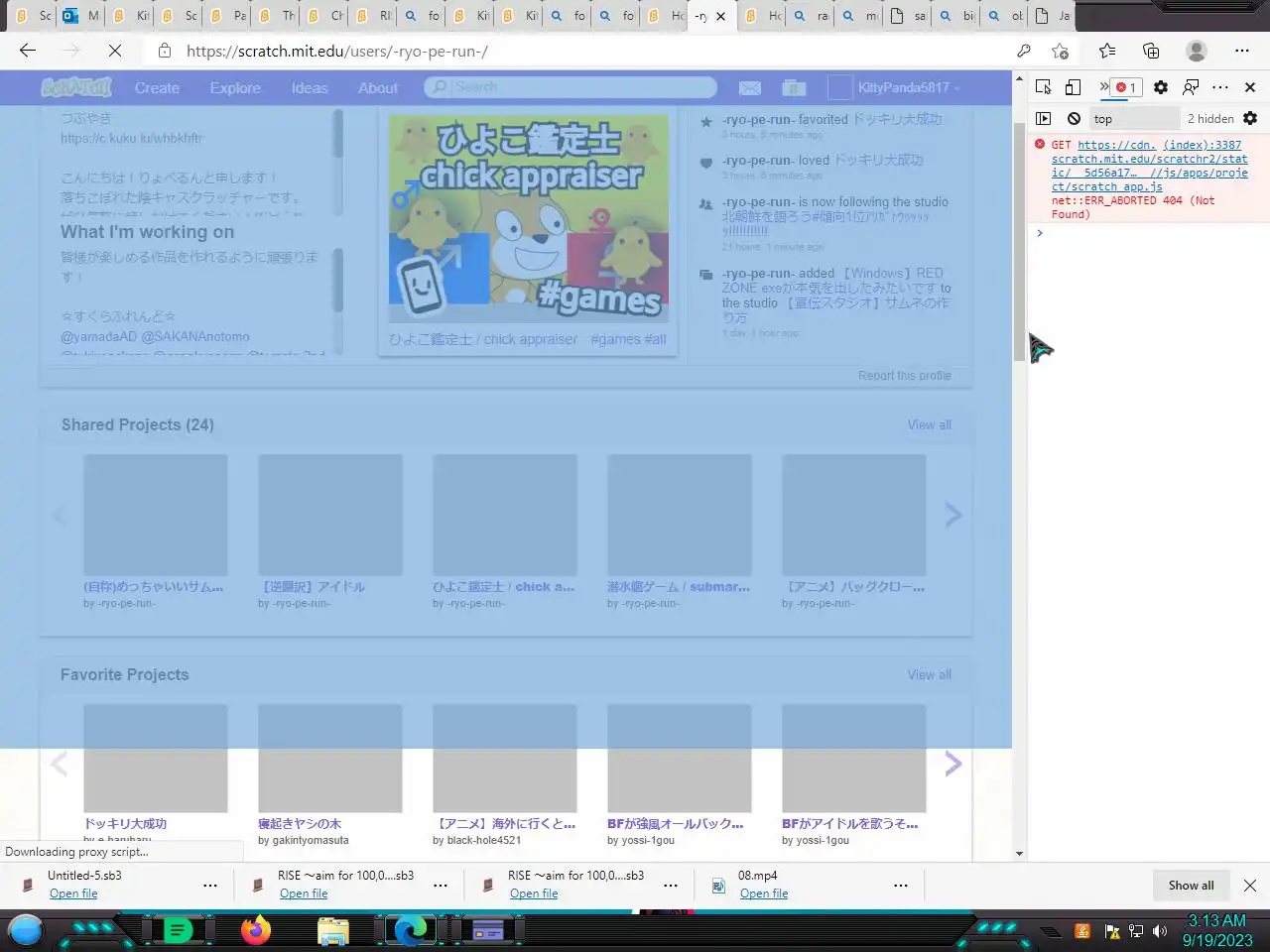The height and width of the screenshot is (952, 1270).
Task: Open File Explorer from the taskbar
Action: [x=333, y=930]
